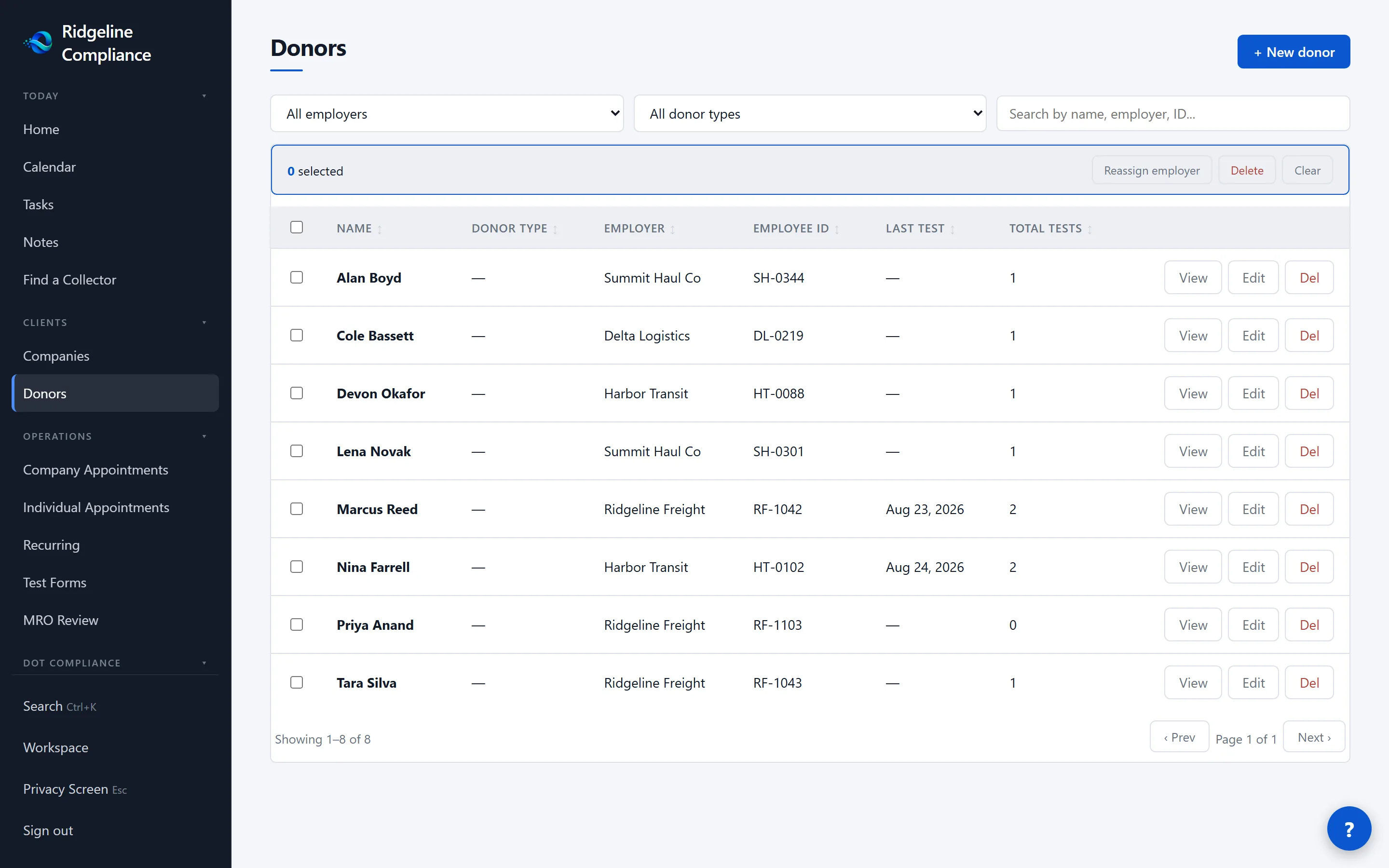Sign out from the sidebar
Image resolution: width=1389 pixels, height=868 pixels.
click(x=115, y=831)
